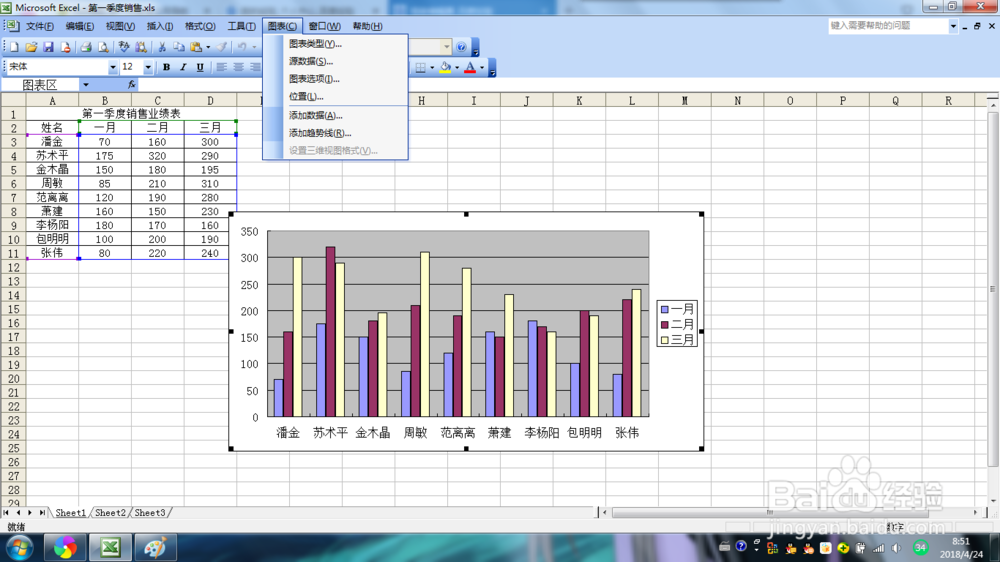1000x562 pixels.
Task: Open the Paste options arrow
Action: point(208,47)
